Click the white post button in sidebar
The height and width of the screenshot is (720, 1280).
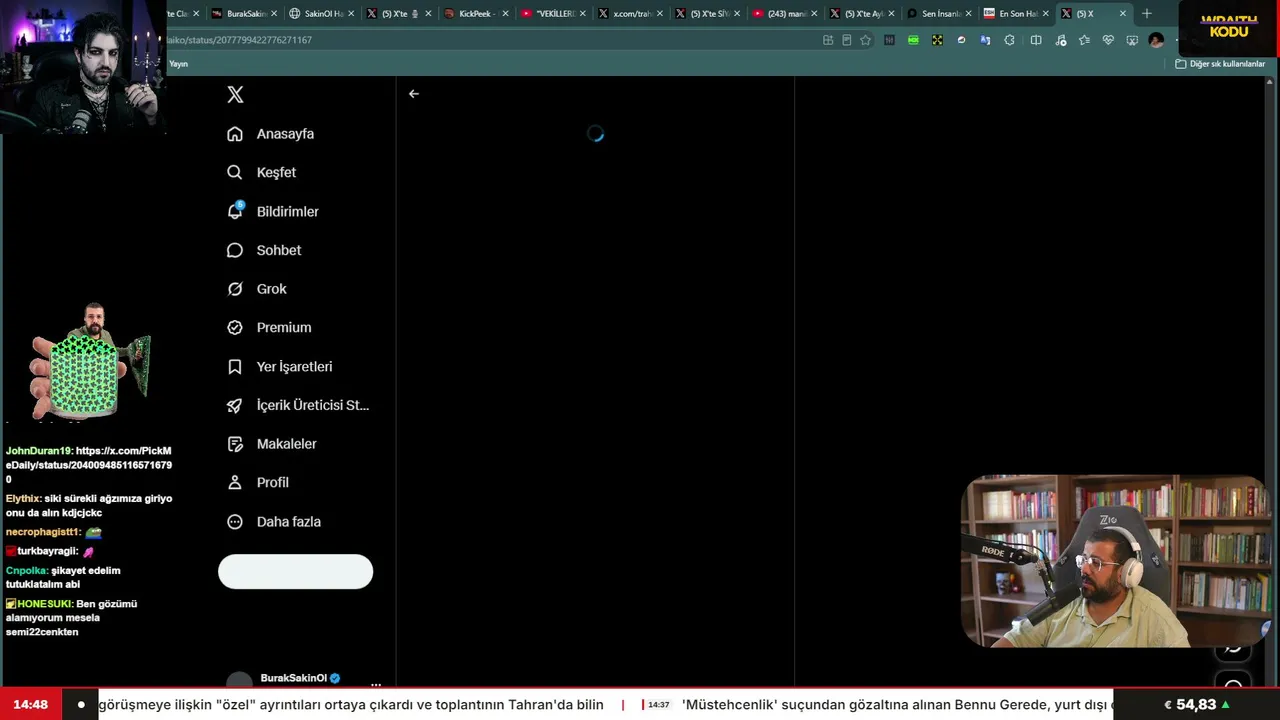pos(296,572)
